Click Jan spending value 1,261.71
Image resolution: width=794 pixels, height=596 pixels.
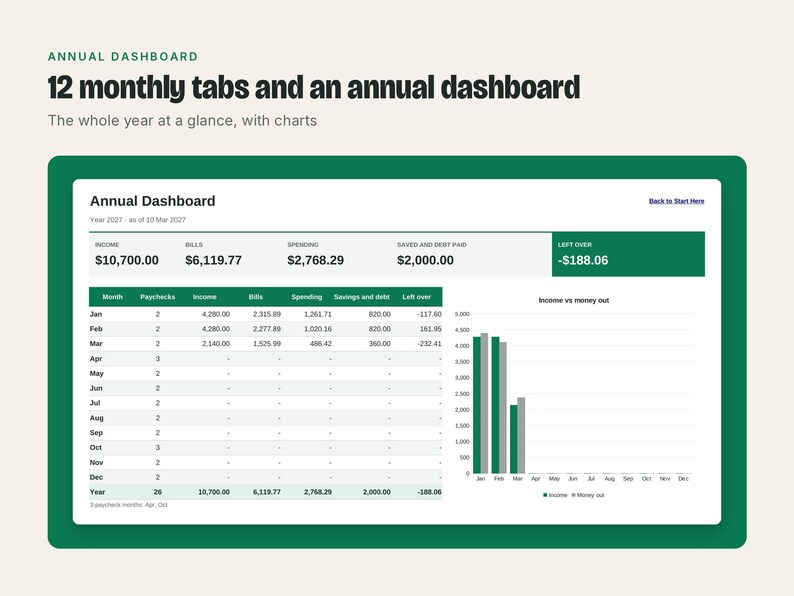[317, 314]
